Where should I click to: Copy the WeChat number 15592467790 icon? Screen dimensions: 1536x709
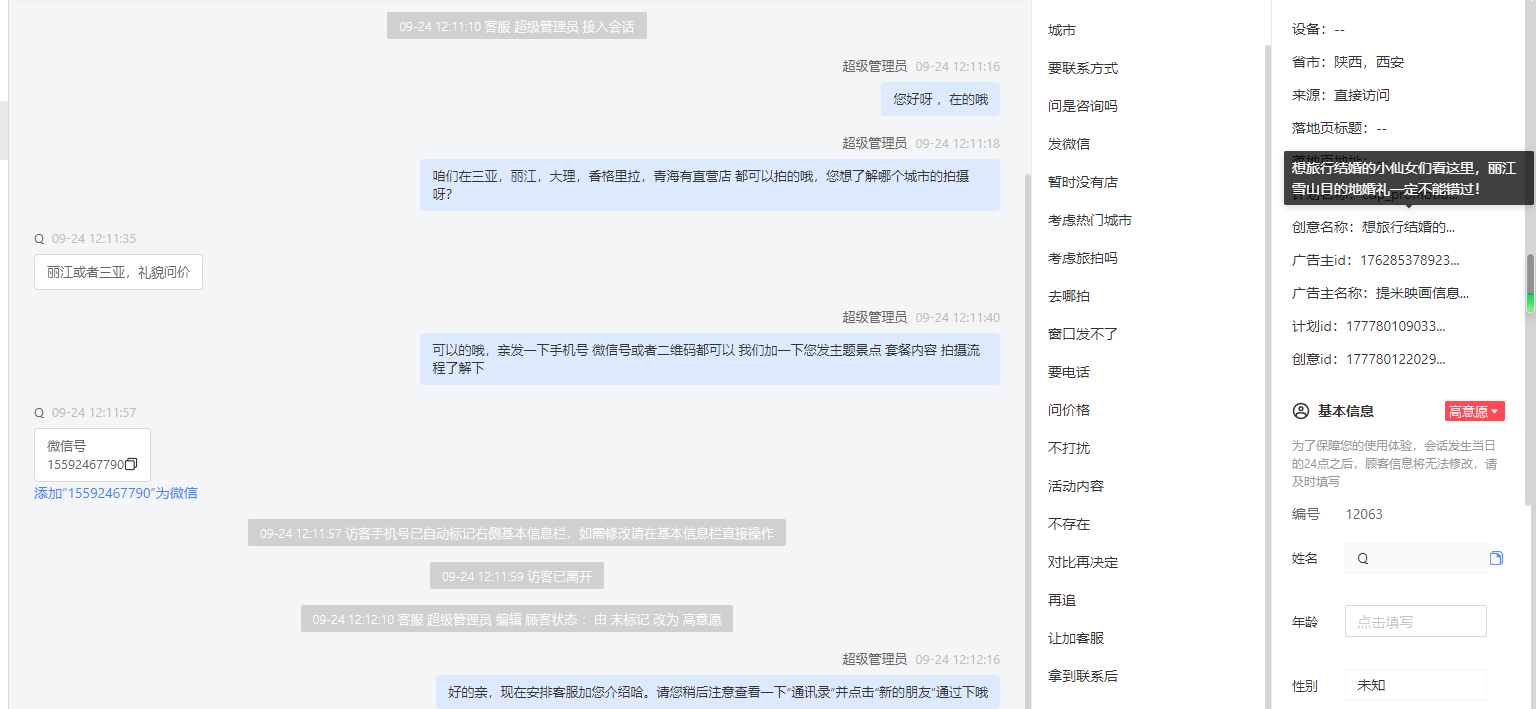click(x=131, y=464)
